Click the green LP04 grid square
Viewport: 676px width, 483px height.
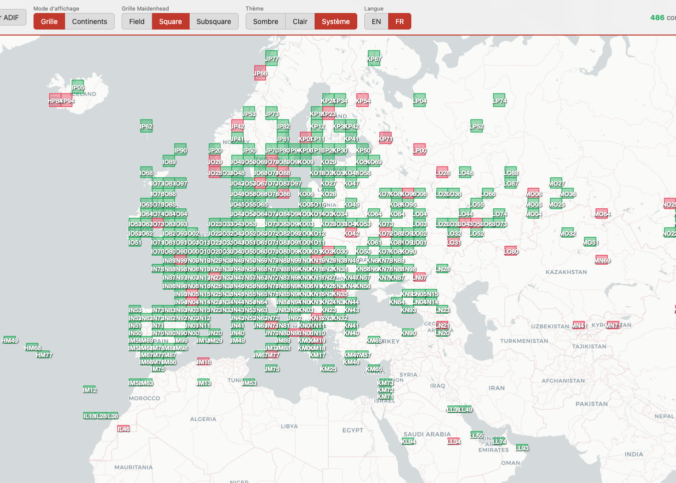[x=419, y=100]
